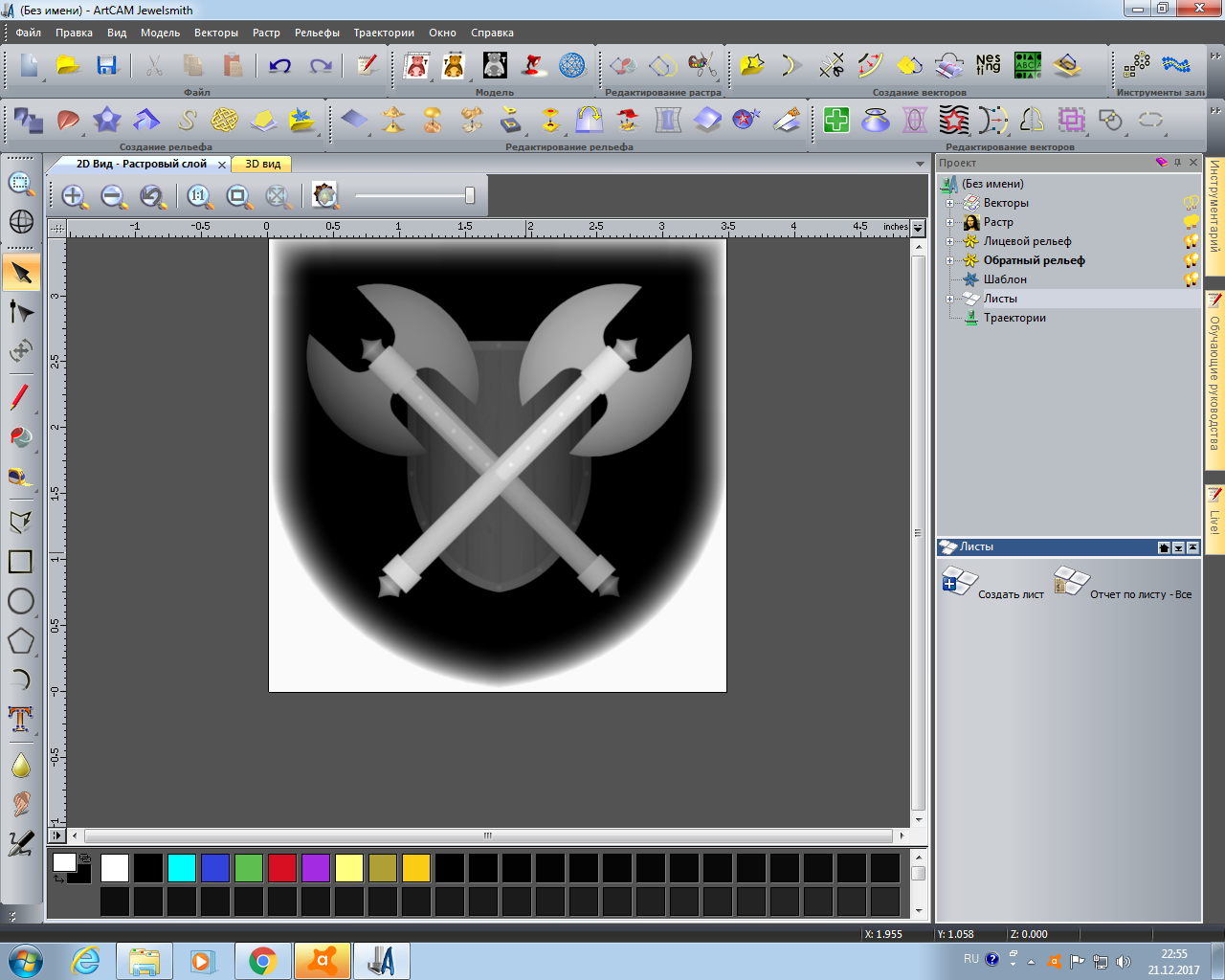Screen dimensions: 1225x980
Task: Click the Zoom Out magnifier icon
Action: 113,196
